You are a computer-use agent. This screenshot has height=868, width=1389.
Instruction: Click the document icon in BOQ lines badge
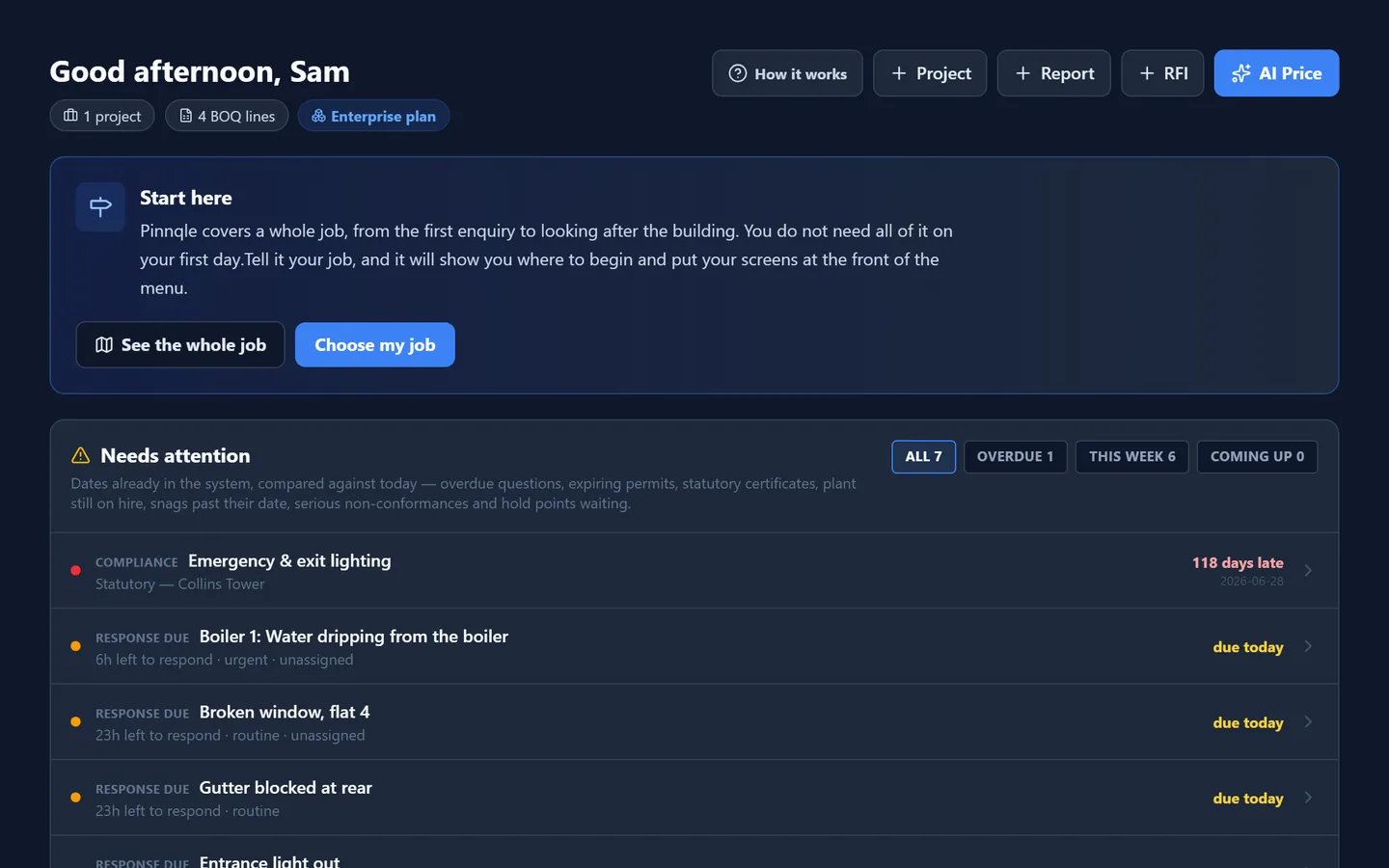pyautogui.click(x=186, y=116)
